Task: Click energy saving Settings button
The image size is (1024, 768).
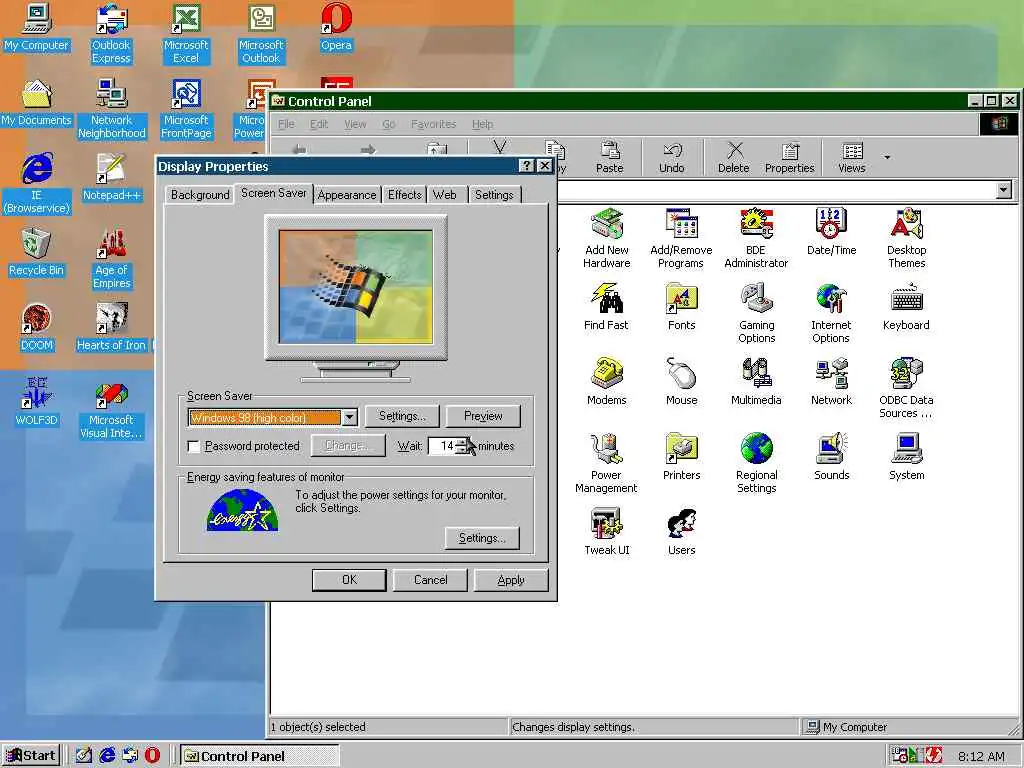Action: (x=482, y=538)
